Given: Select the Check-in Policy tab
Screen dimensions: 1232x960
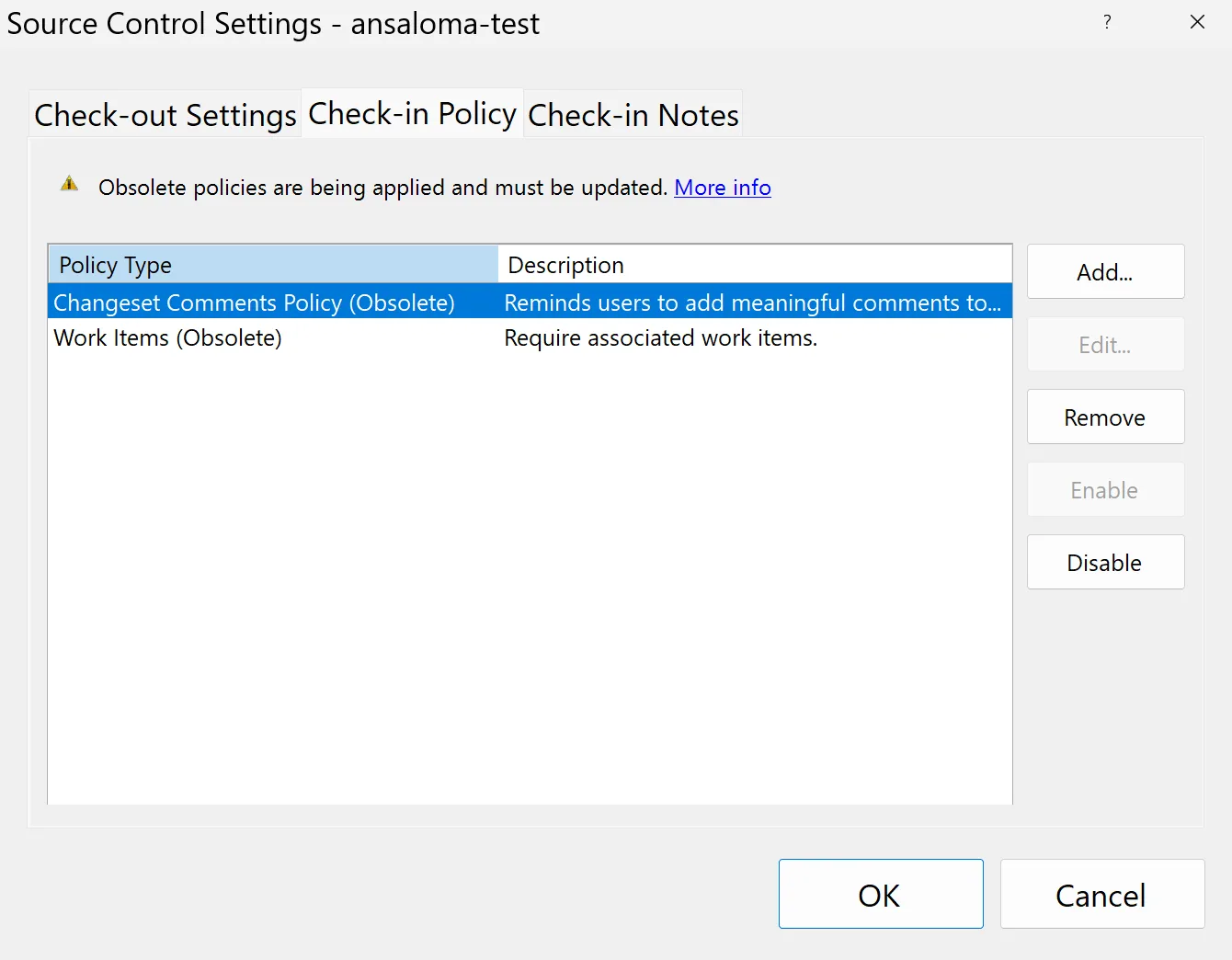Looking at the screenshot, I should (x=412, y=114).
